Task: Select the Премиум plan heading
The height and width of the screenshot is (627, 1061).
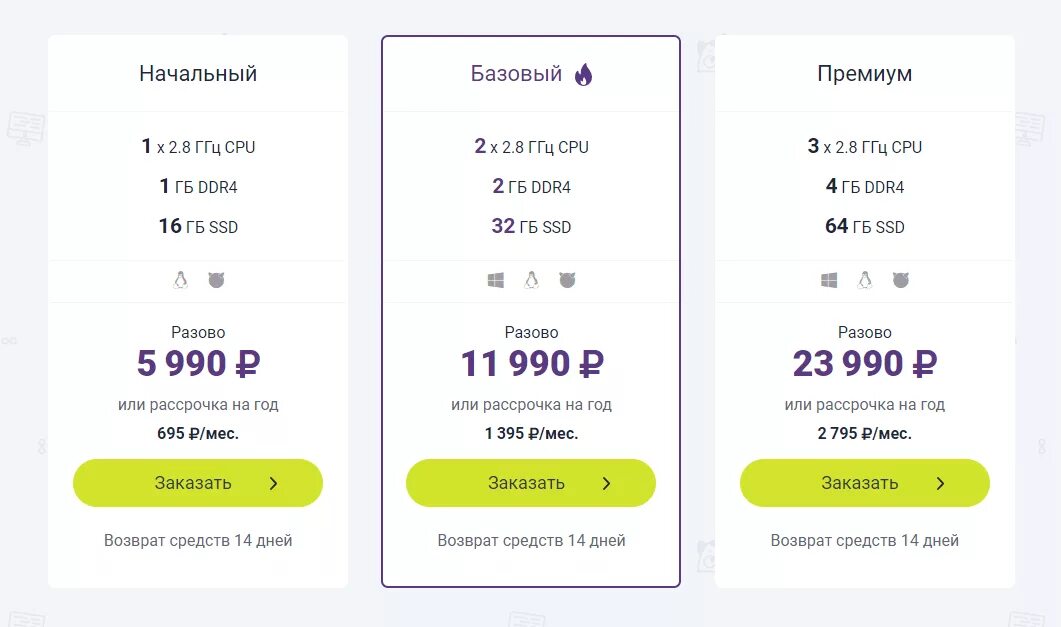Action: tap(864, 74)
